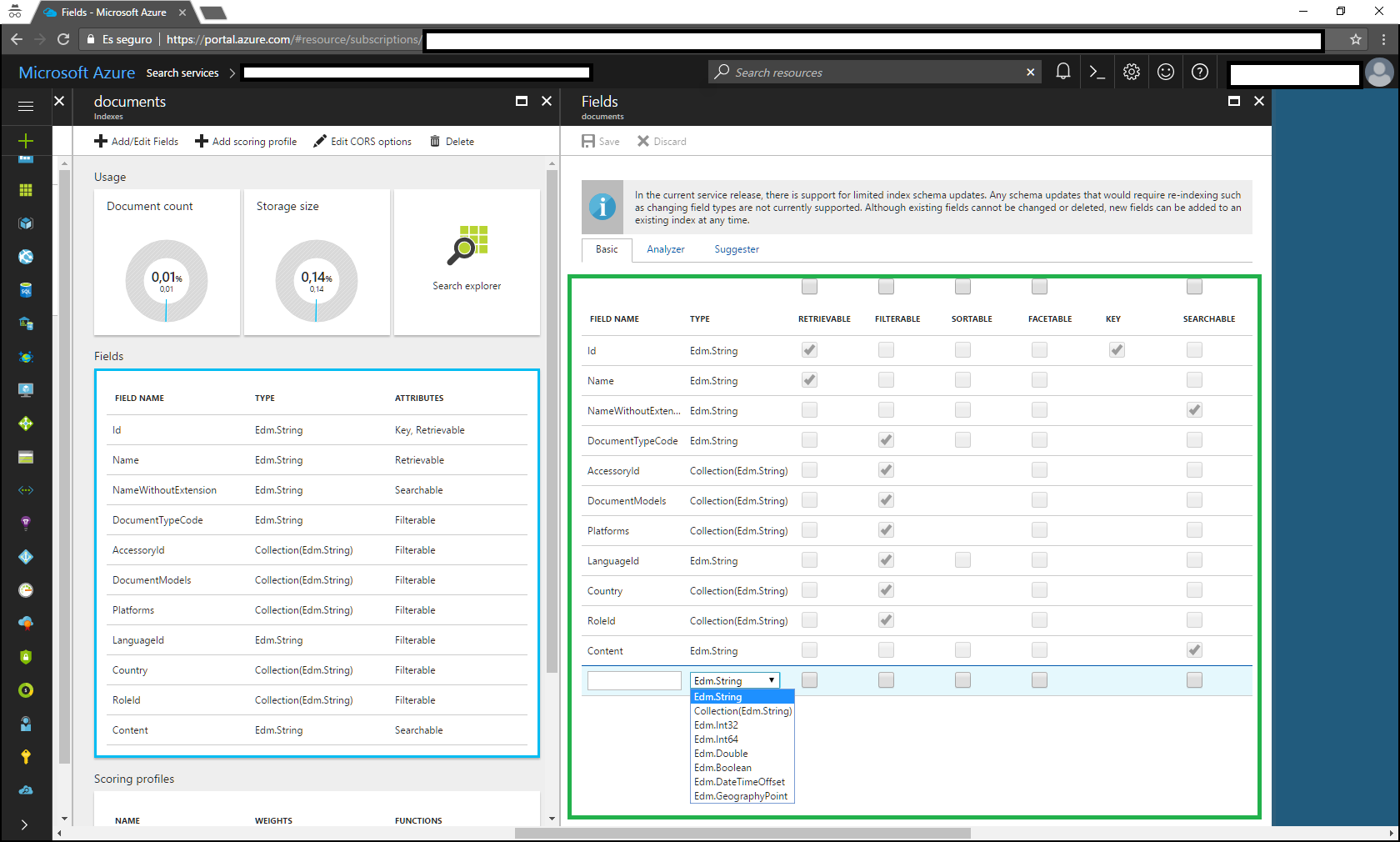Select Edm.Int32 from the type dropdown
The height and width of the screenshot is (842, 1400).
coord(716,725)
